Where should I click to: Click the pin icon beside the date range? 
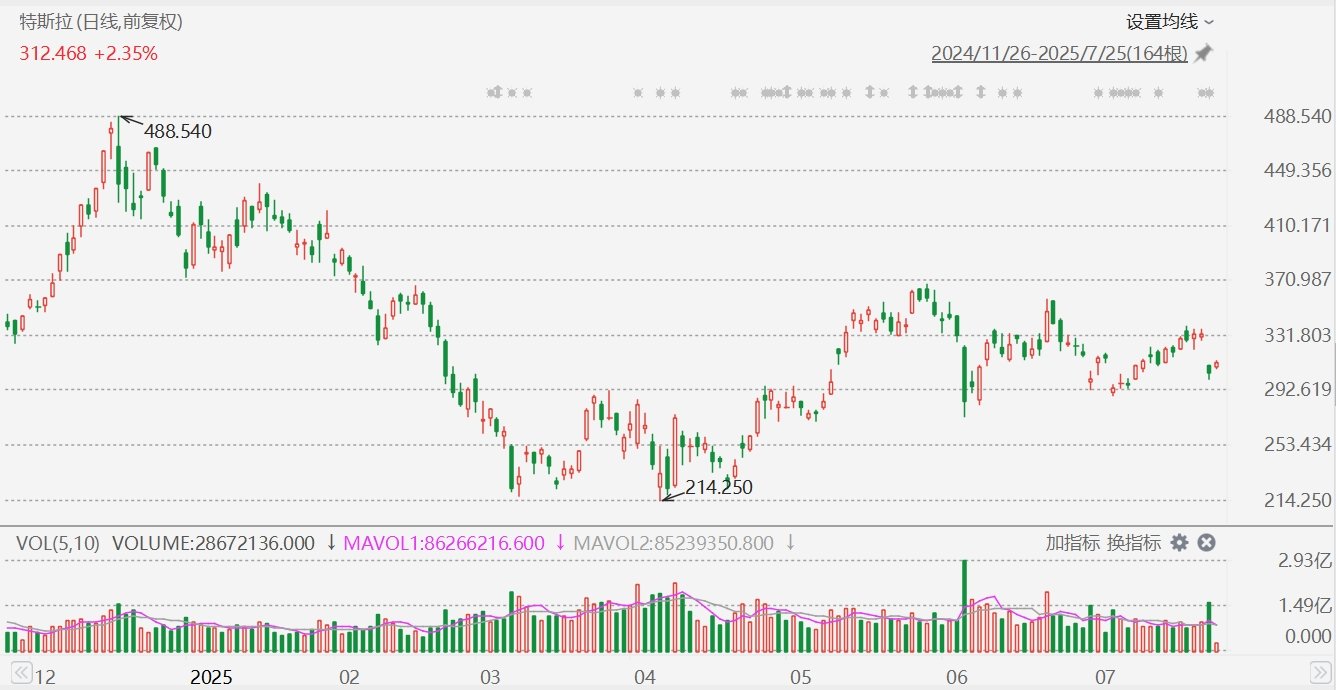pos(1204,53)
